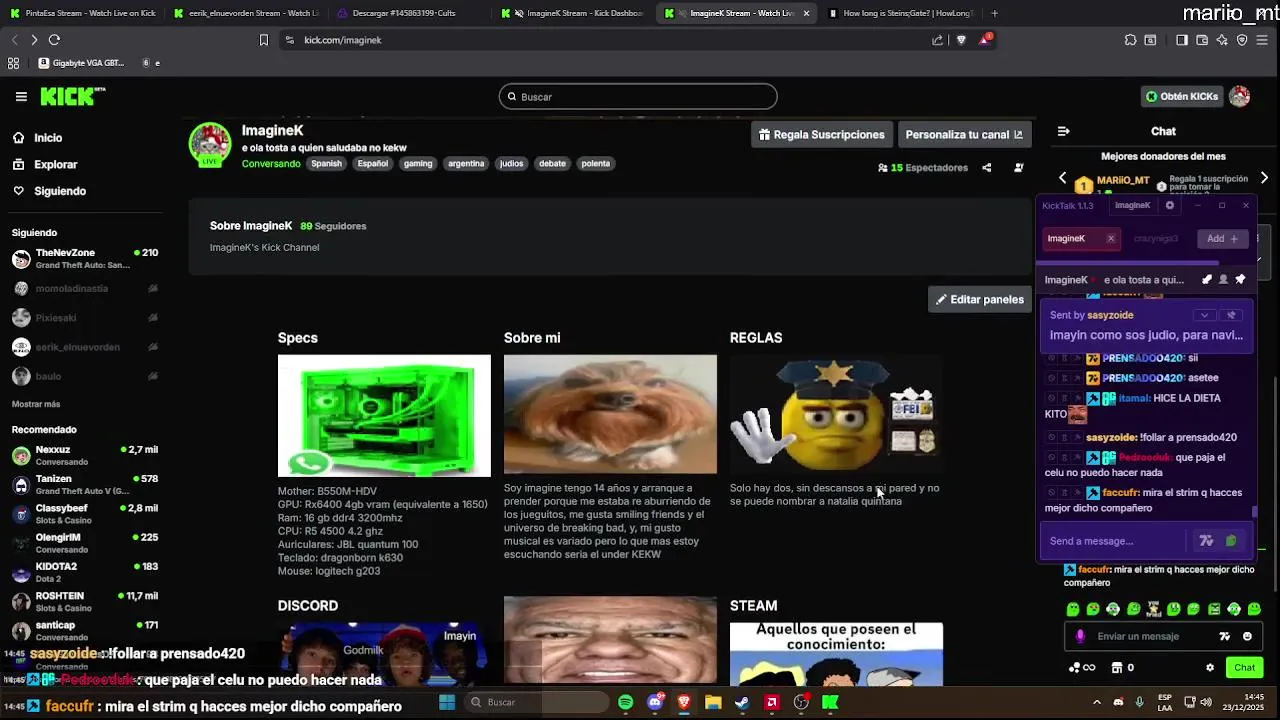Click Editar paneles button
Screen dimensions: 1280x720
point(980,299)
